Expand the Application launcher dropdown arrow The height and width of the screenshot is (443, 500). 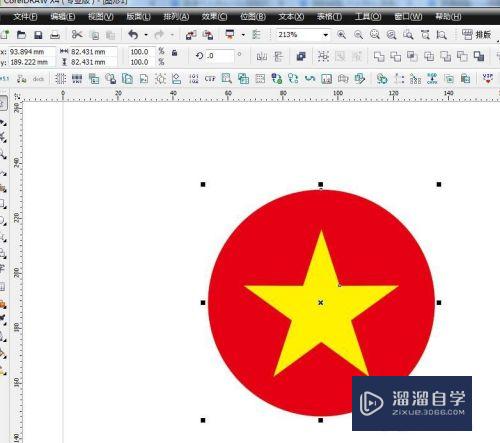click(243, 35)
